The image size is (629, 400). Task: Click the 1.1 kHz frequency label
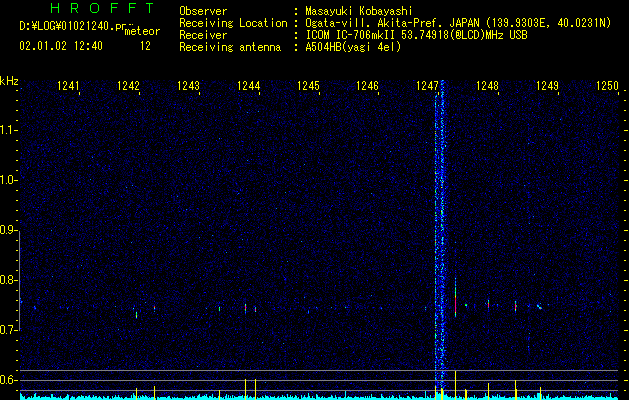click(8, 130)
